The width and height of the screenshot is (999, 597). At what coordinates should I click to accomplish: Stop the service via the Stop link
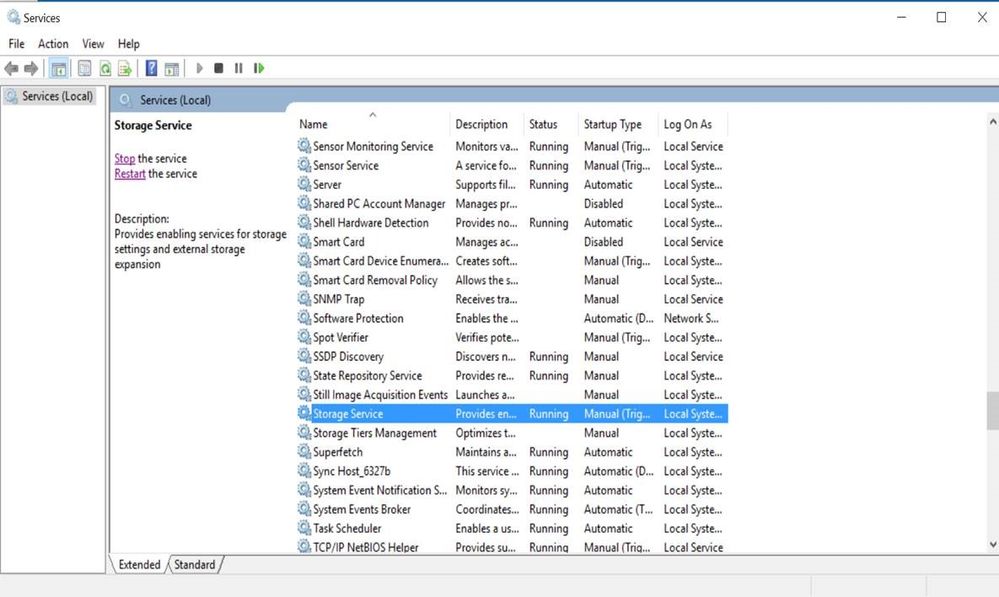(x=124, y=158)
